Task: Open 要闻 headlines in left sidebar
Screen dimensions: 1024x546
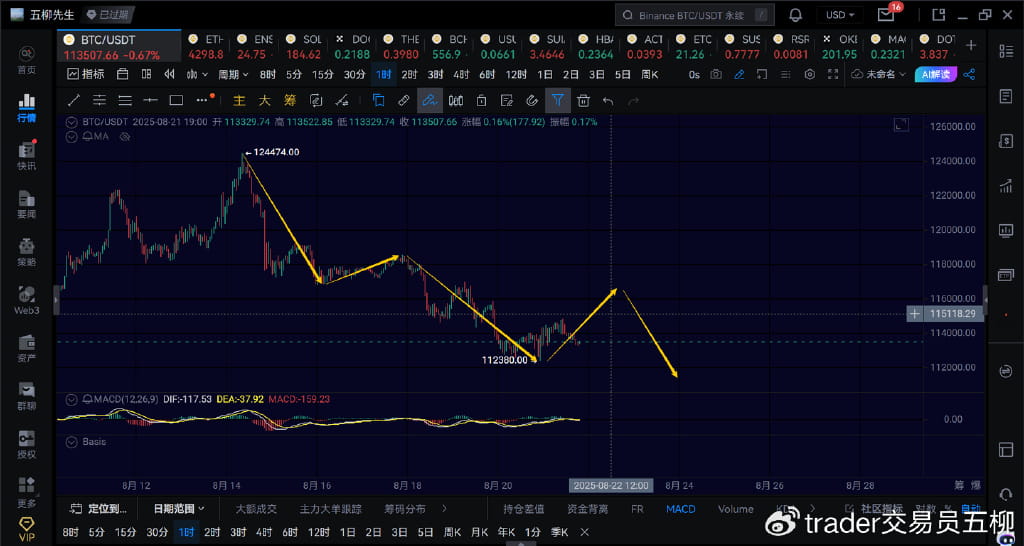Action: coord(27,204)
